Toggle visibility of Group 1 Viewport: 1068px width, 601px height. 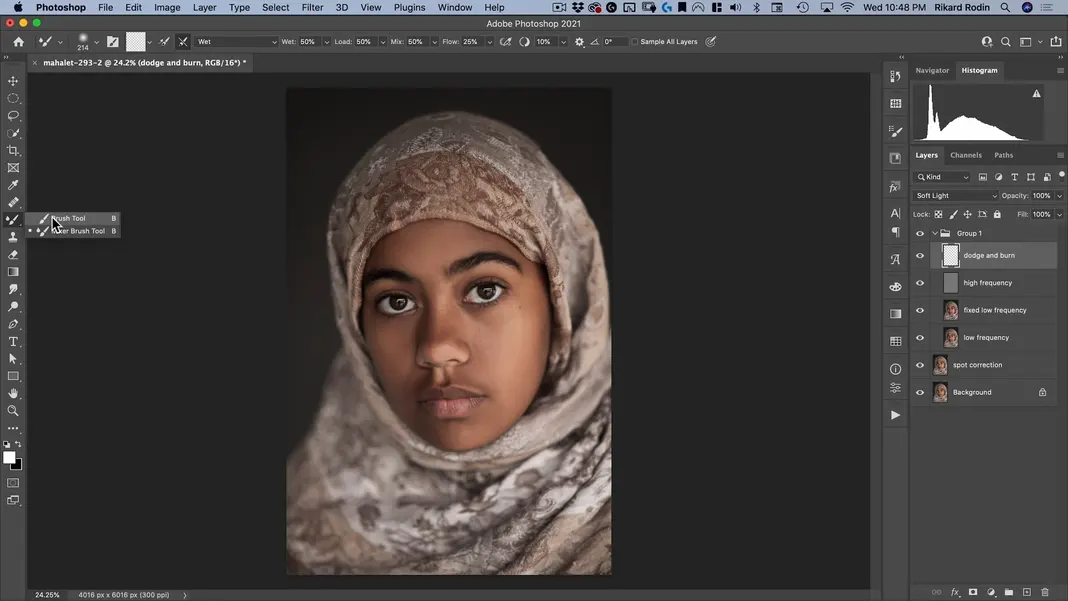point(920,233)
